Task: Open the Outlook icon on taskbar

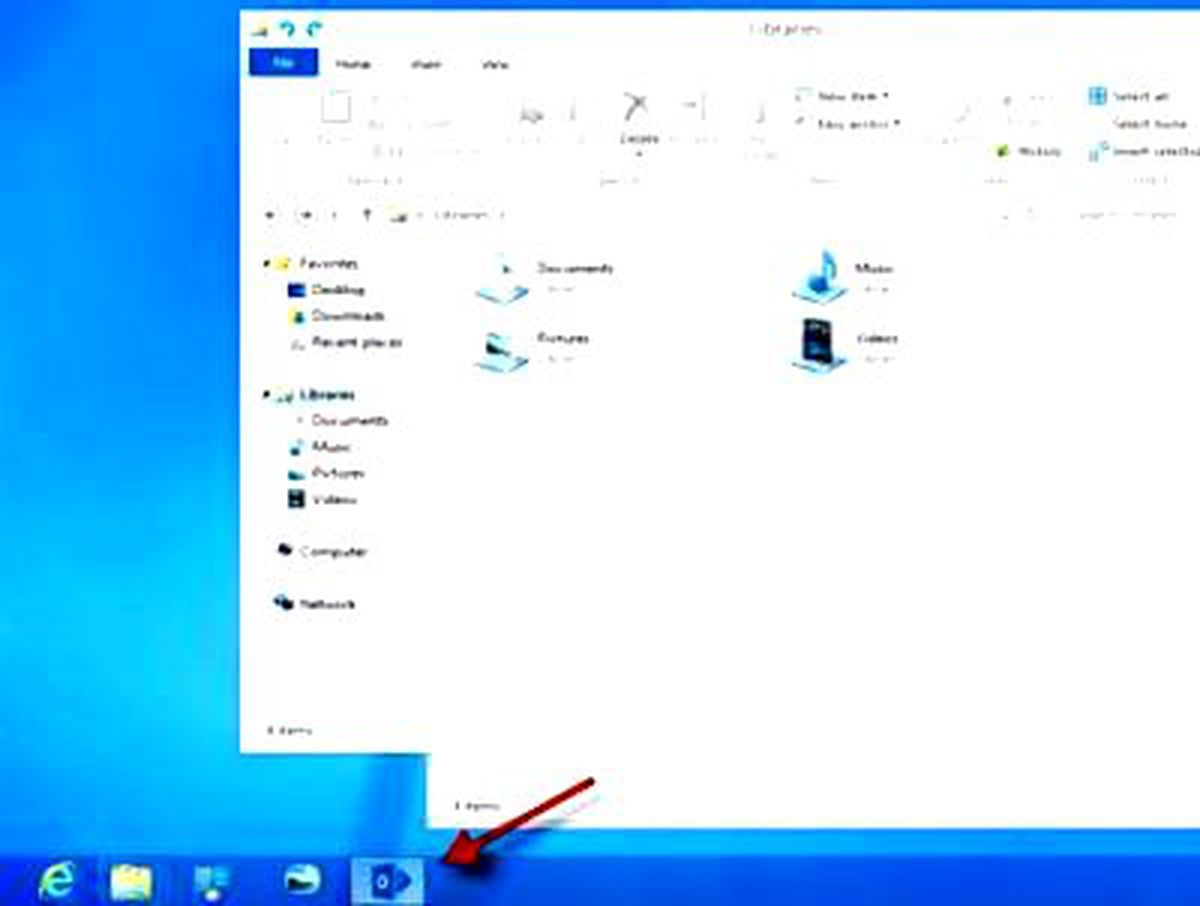Action: [x=387, y=880]
